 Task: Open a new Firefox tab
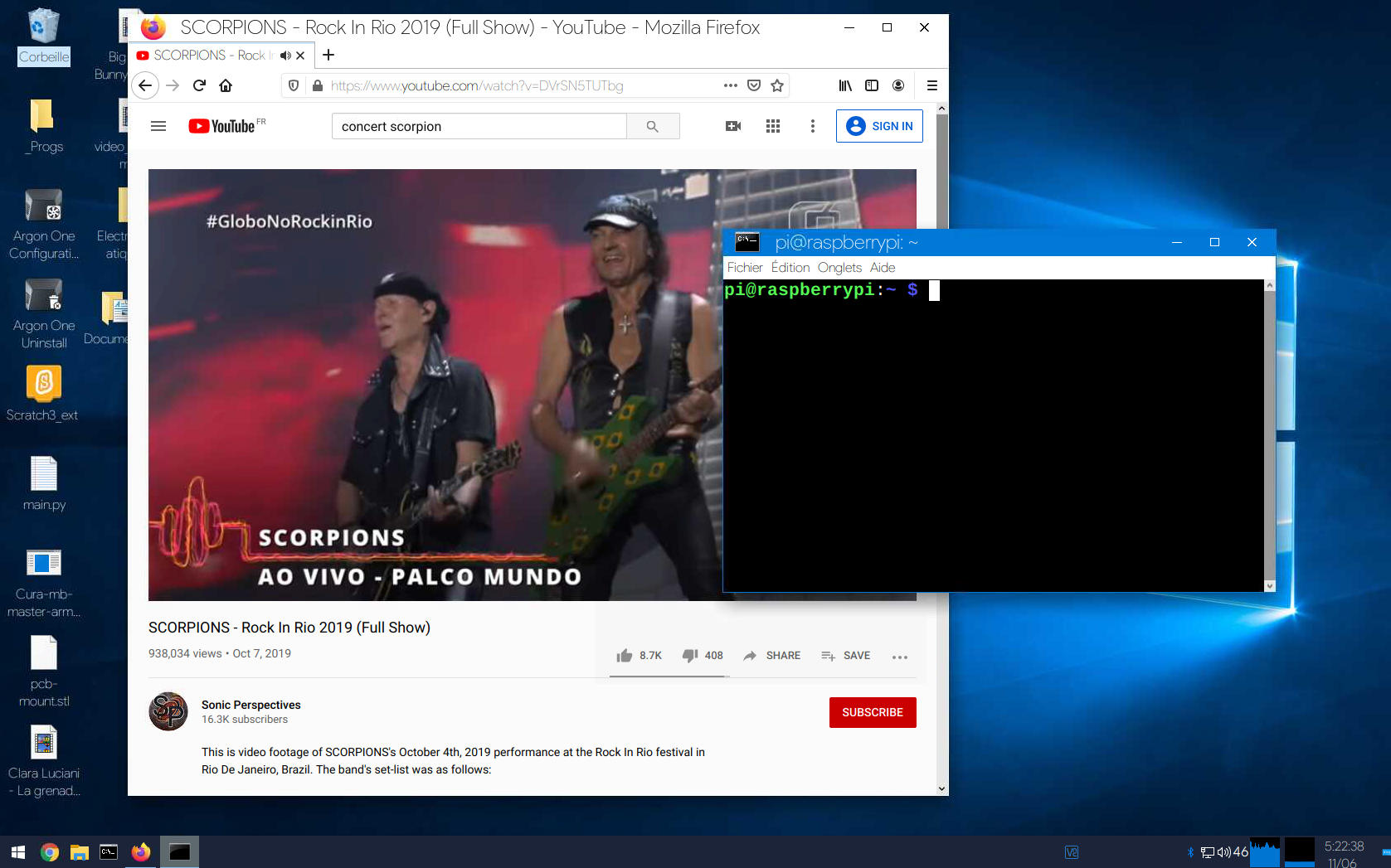tap(328, 55)
